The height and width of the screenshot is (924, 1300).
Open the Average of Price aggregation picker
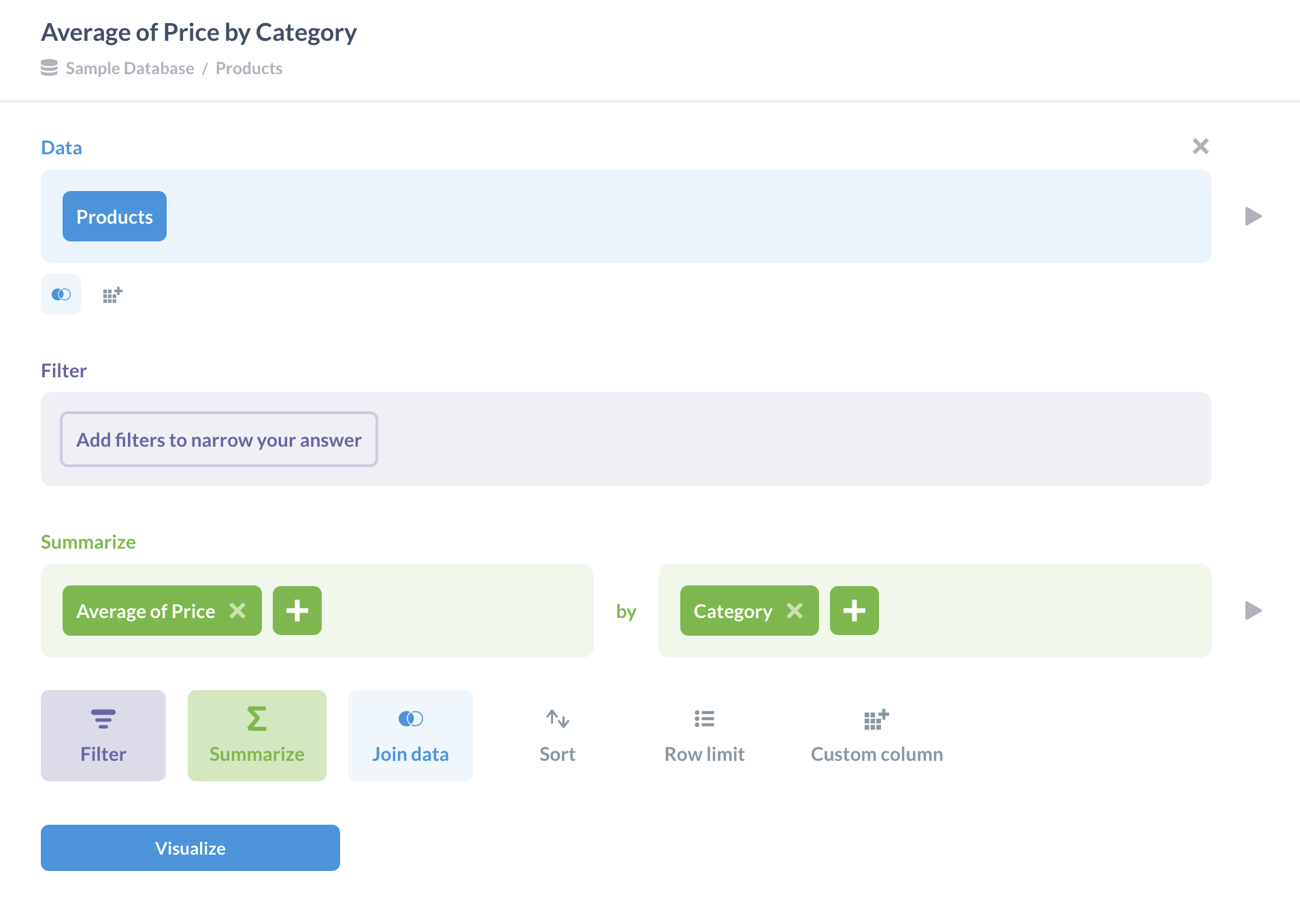146,611
